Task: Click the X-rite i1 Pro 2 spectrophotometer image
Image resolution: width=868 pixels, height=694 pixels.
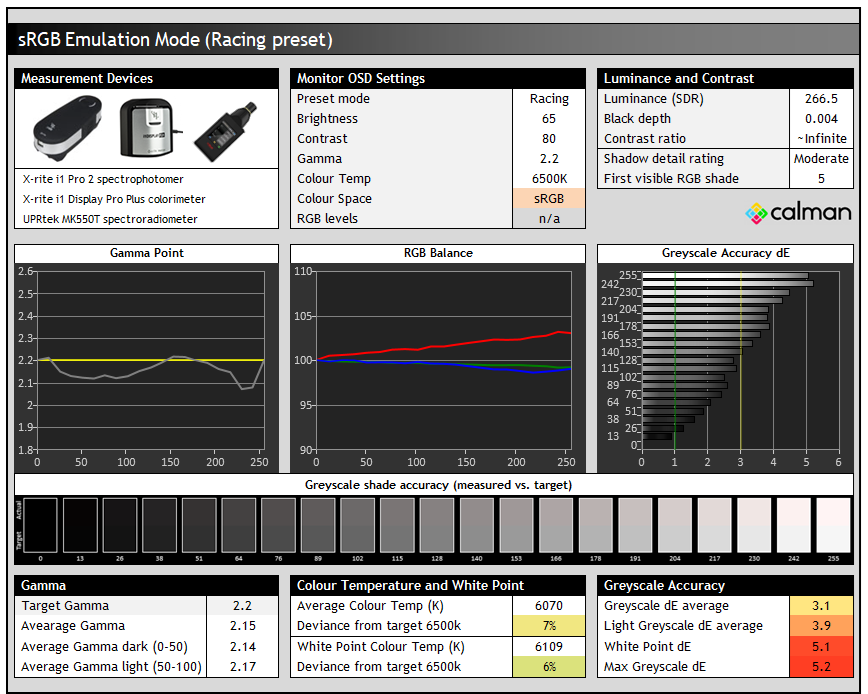Action: [x=67, y=128]
